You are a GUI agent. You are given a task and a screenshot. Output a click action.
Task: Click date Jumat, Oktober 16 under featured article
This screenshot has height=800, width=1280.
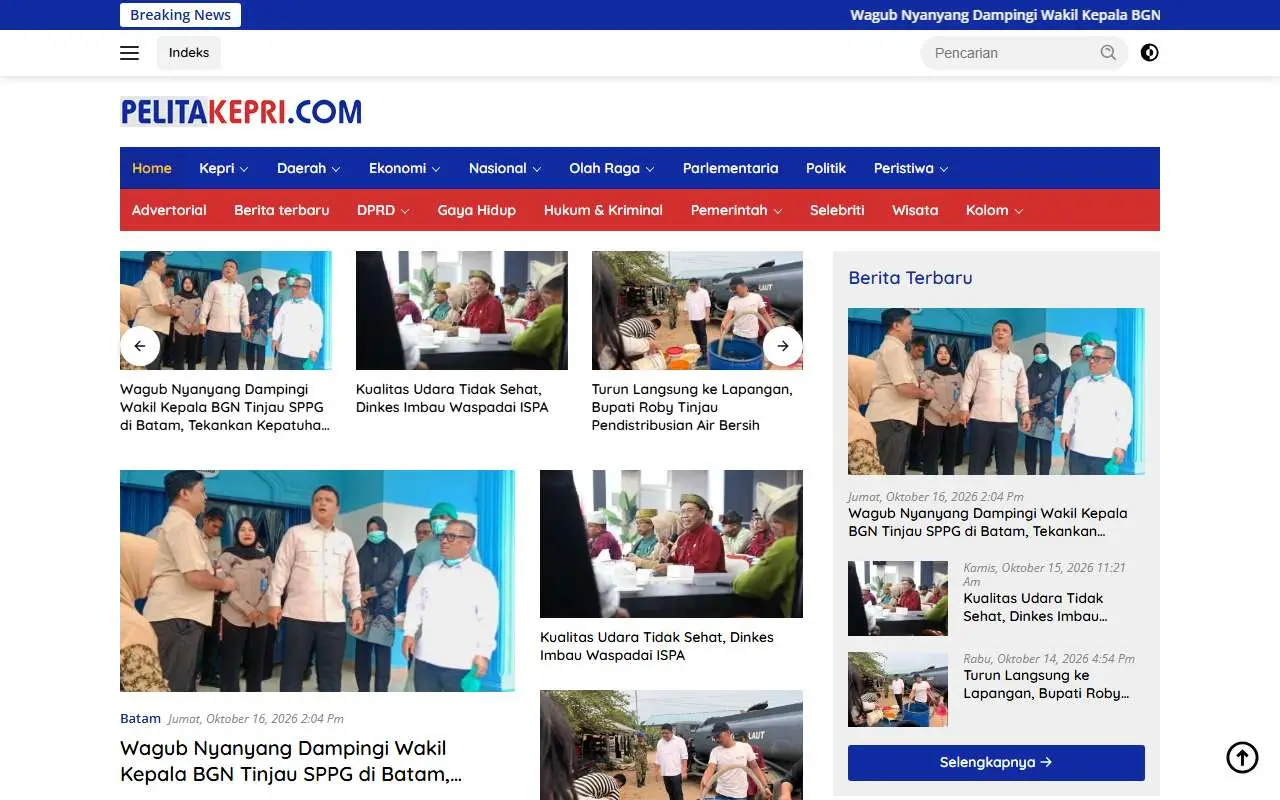tap(256, 718)
